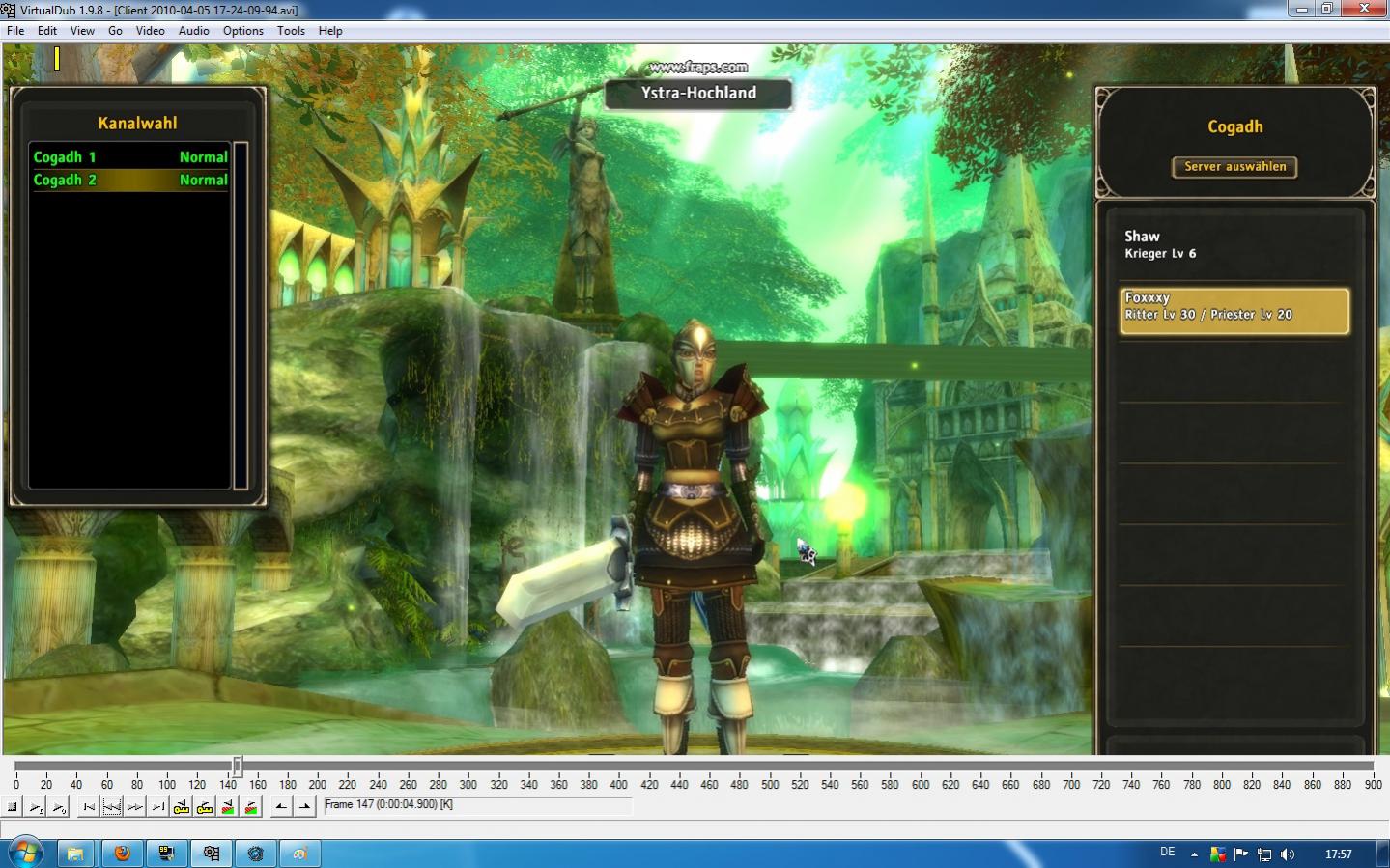Go to previous key frame icon

(x=182, y=806)
